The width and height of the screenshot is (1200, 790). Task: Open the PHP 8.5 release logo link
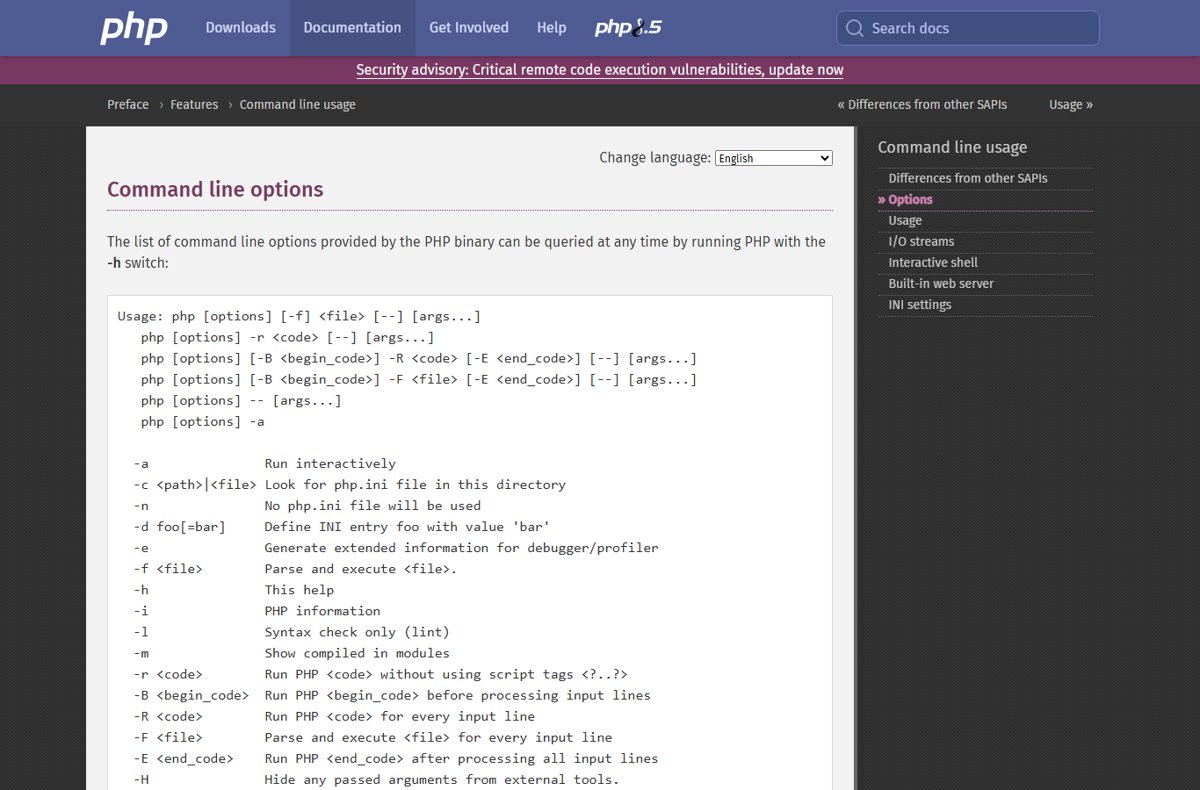click(628, 28)
